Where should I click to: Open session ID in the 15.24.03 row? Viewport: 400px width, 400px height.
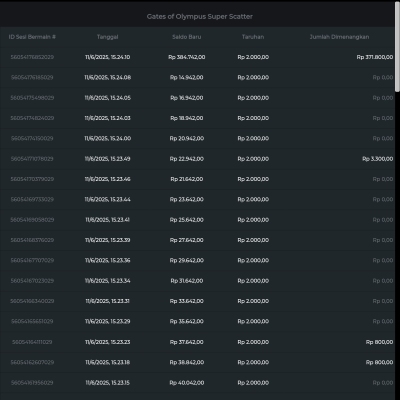(32, 118)
